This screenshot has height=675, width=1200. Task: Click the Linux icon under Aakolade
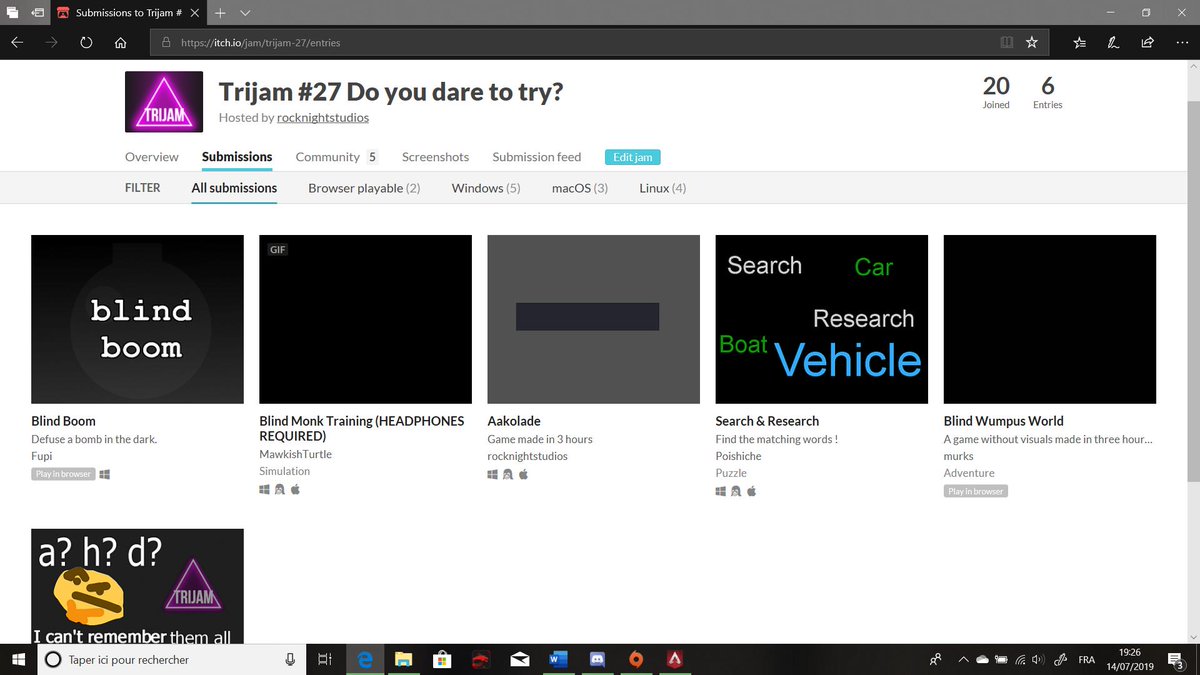[x=508, y=474]
